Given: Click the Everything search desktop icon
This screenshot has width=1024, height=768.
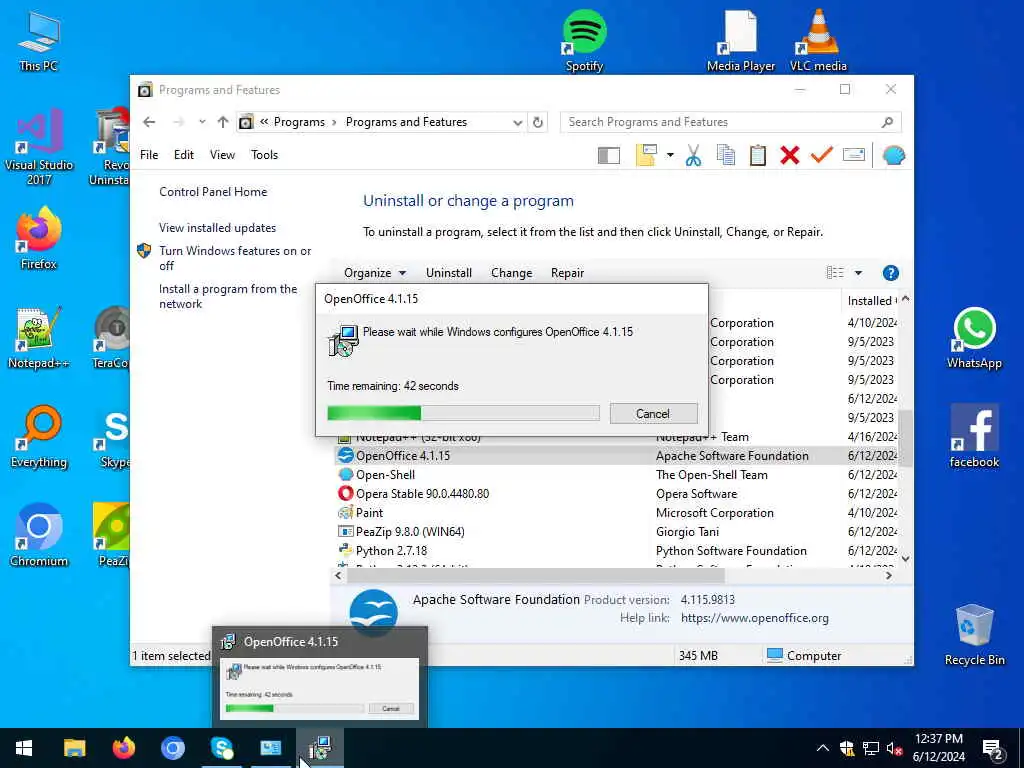Looking at the screenshot, I should (39, 437).
